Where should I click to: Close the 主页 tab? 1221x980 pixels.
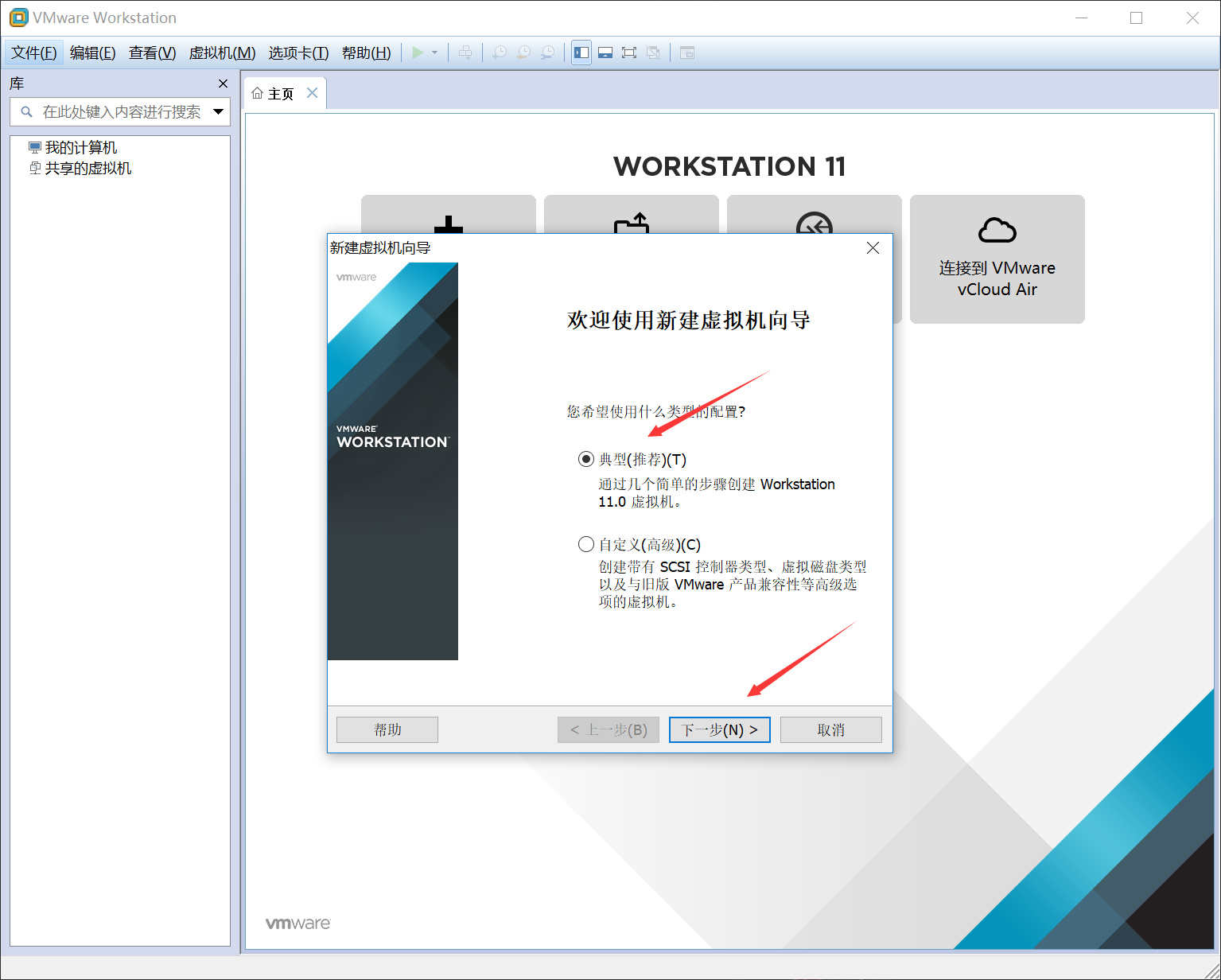[x=313, y=93]
